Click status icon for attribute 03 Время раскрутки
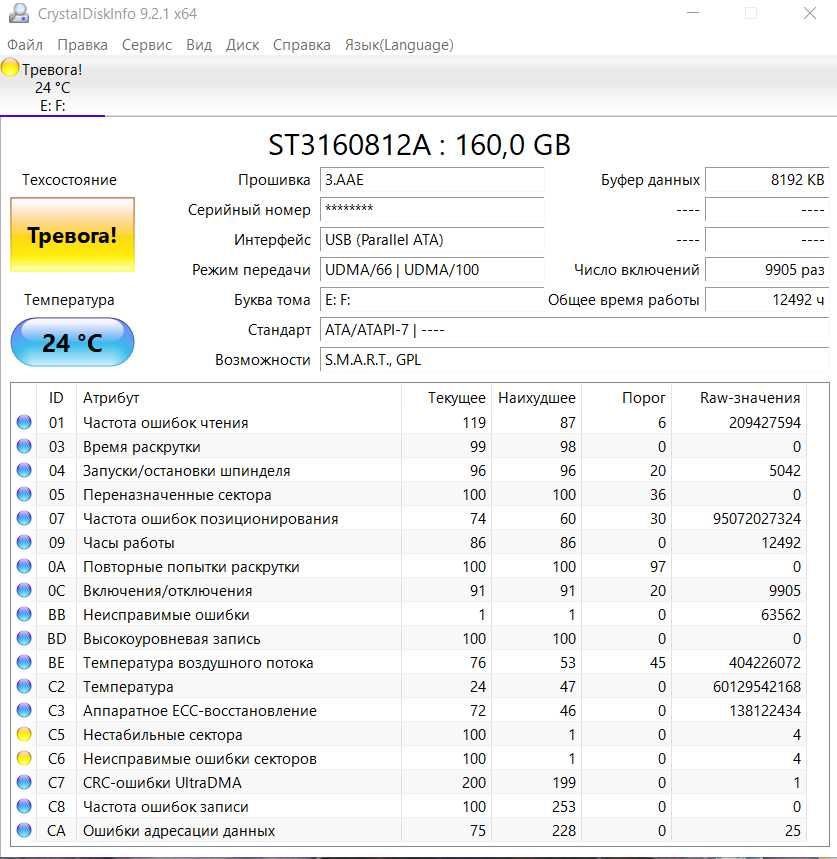This screenshot has width=837, height=859. [x=24, y=446]
